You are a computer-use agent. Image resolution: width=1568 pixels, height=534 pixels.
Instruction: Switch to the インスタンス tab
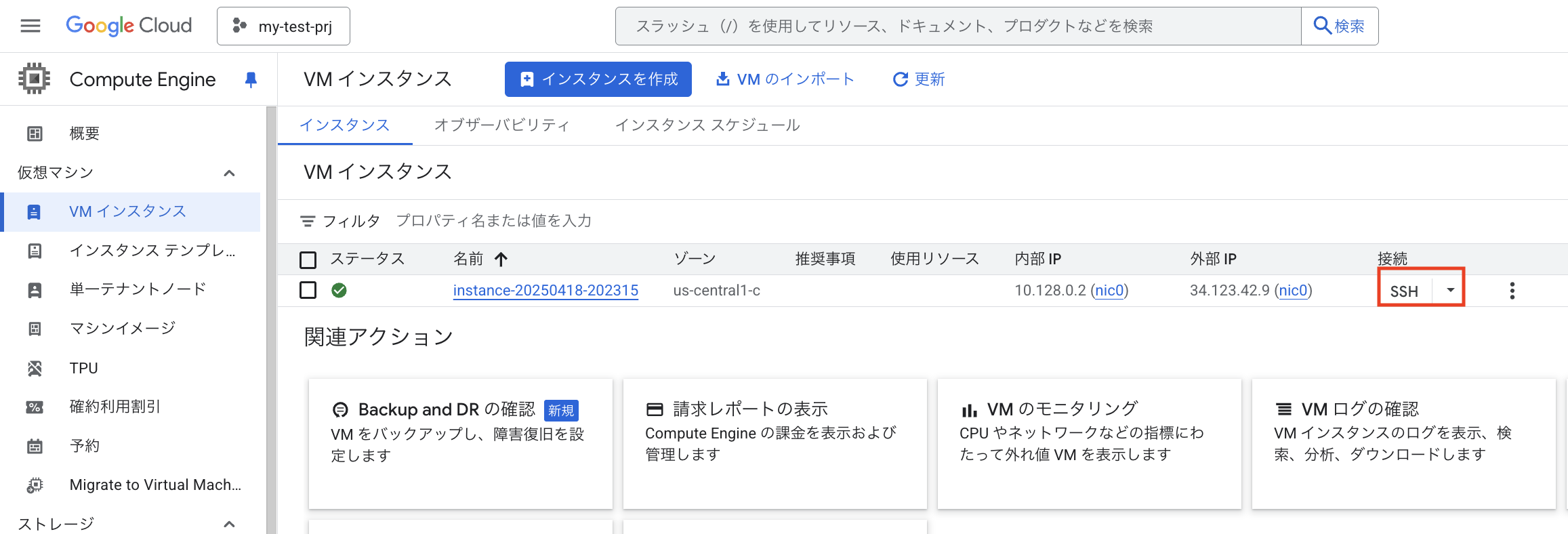click(345, 125)
